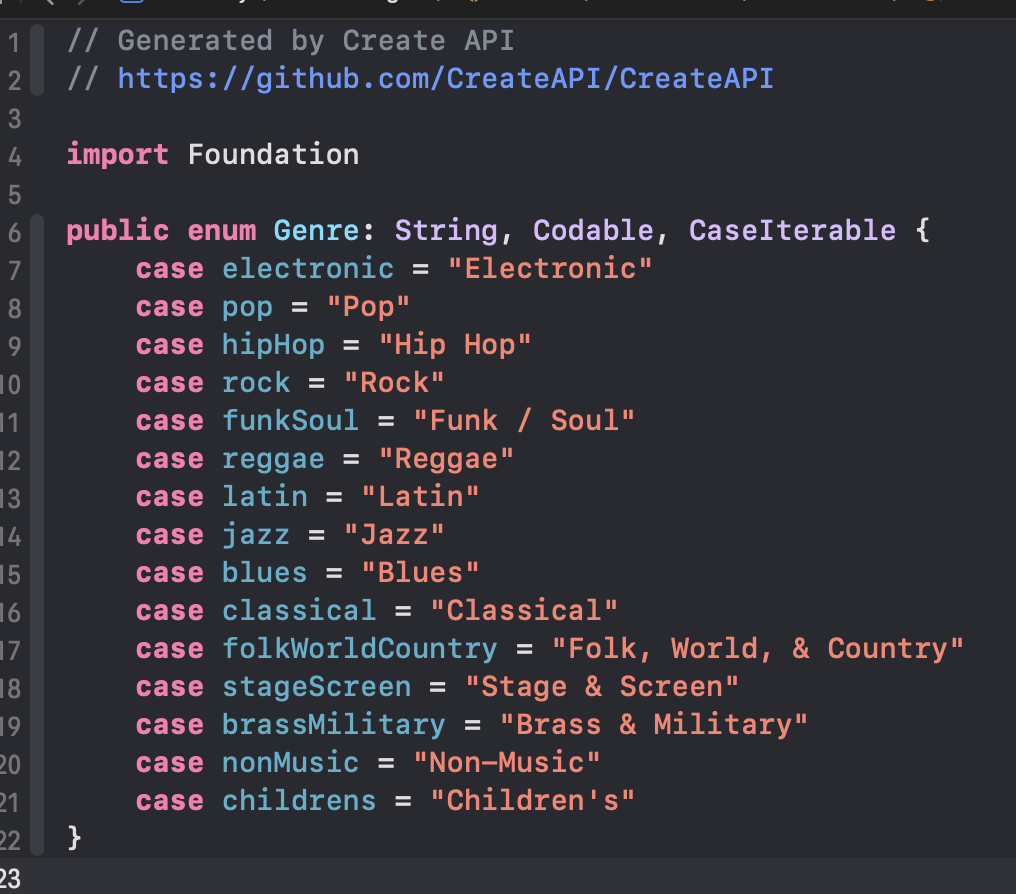Click the "Non-Music" string value
1016x894 pixels.
coord(507,763)
